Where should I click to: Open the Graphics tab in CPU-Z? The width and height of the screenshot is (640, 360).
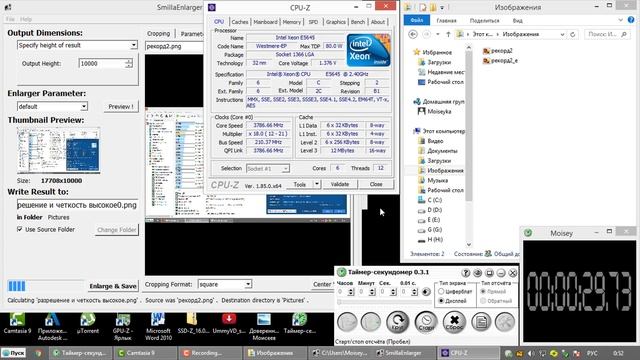pos(336,22)
